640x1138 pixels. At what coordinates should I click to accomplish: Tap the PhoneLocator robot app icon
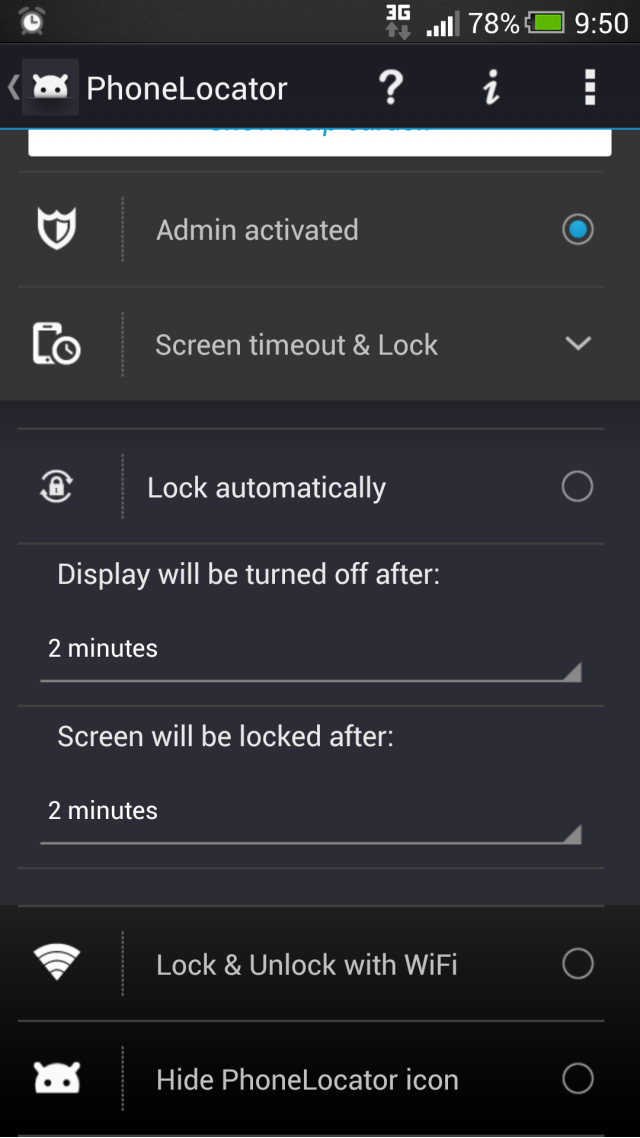50,88
